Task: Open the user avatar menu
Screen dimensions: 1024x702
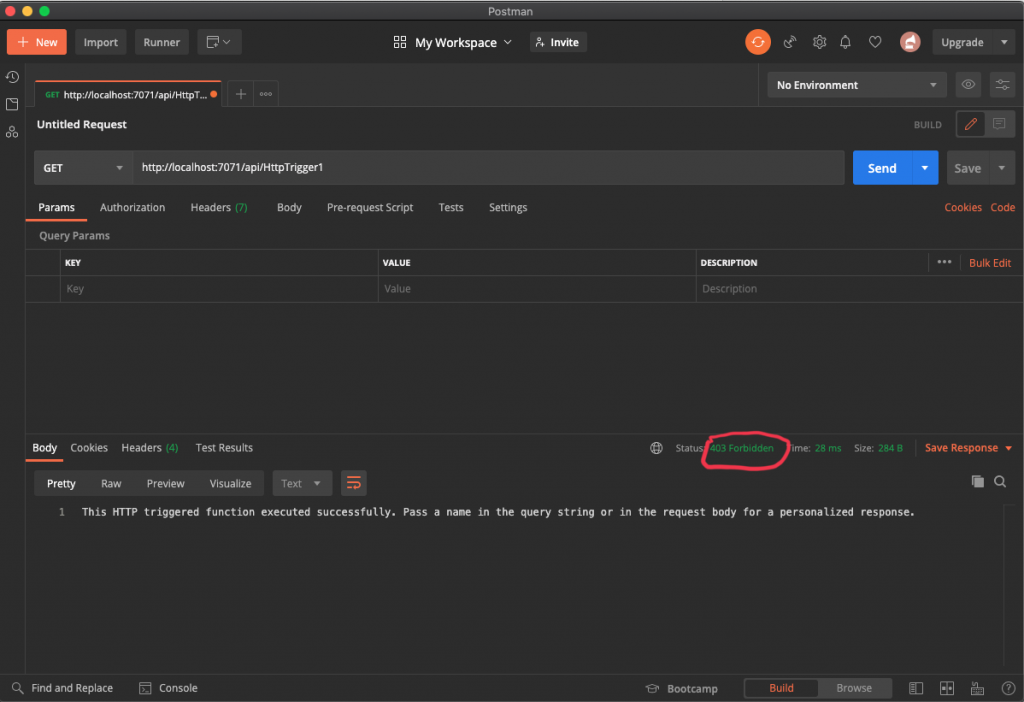Action: point(910,42)
